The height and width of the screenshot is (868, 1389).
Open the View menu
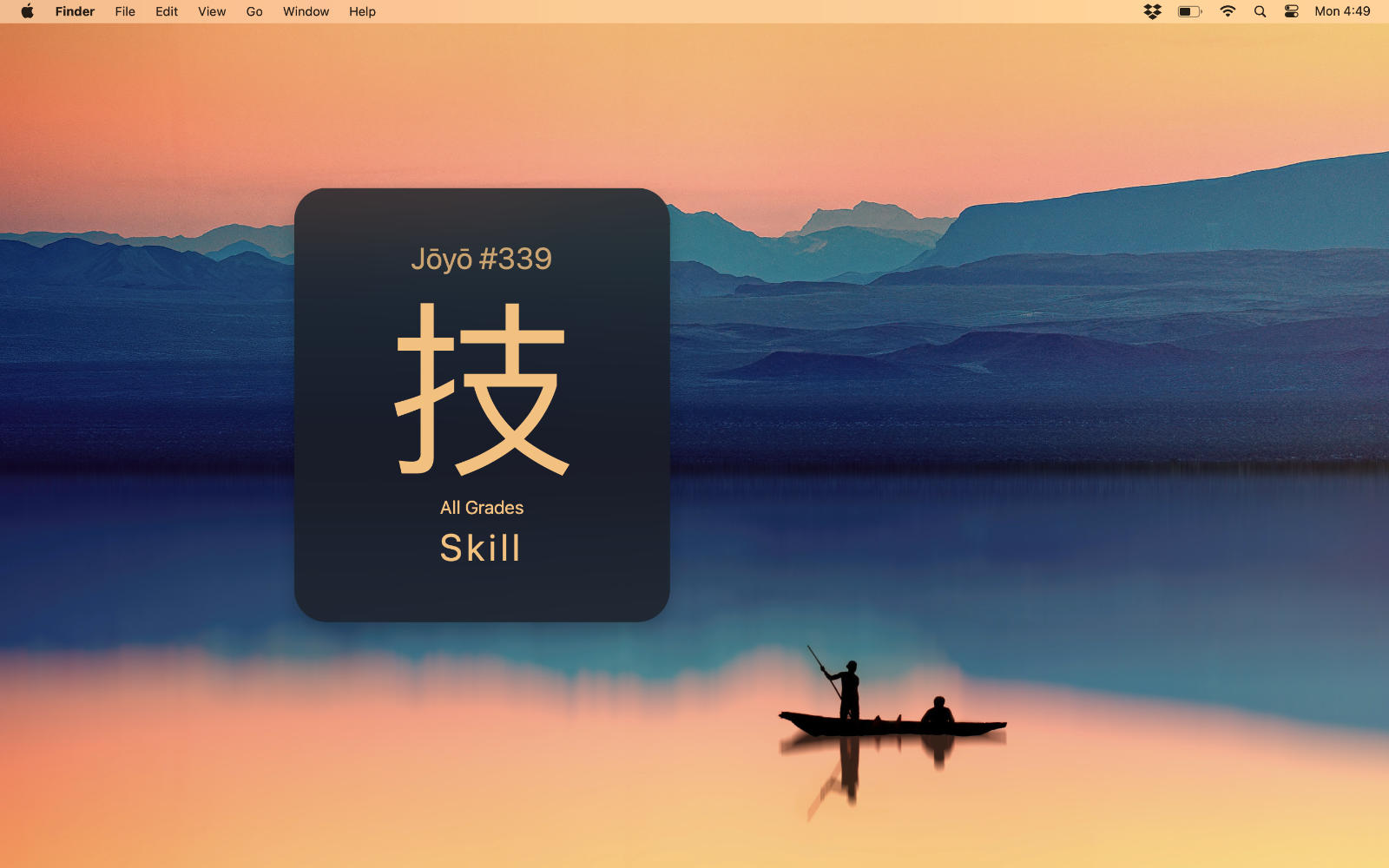pyautogui.click(x=212, y=11)
